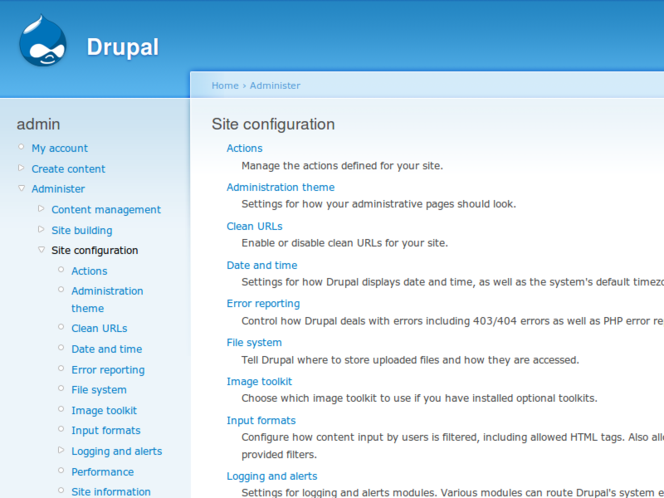Open Error reporting in main content
The width and height of the screenshot is (664, 498).
(263, 303)
